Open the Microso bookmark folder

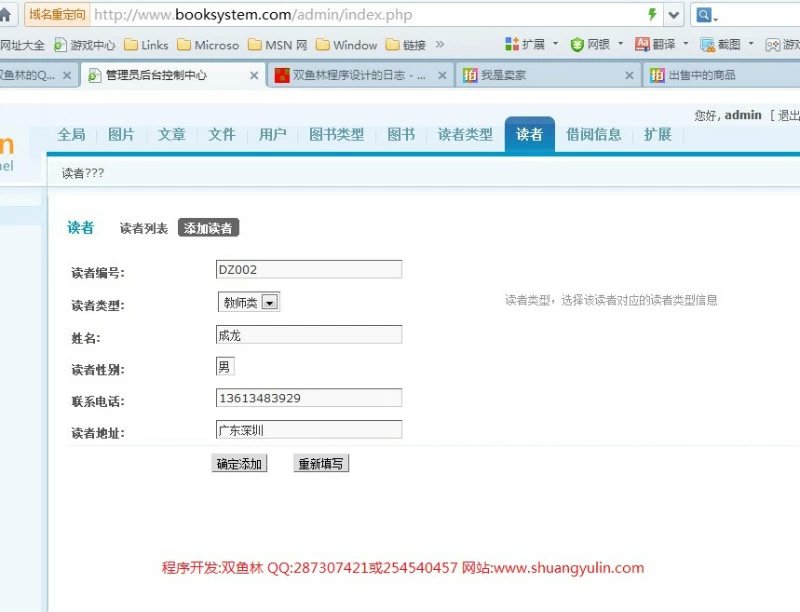pos(208,45)
